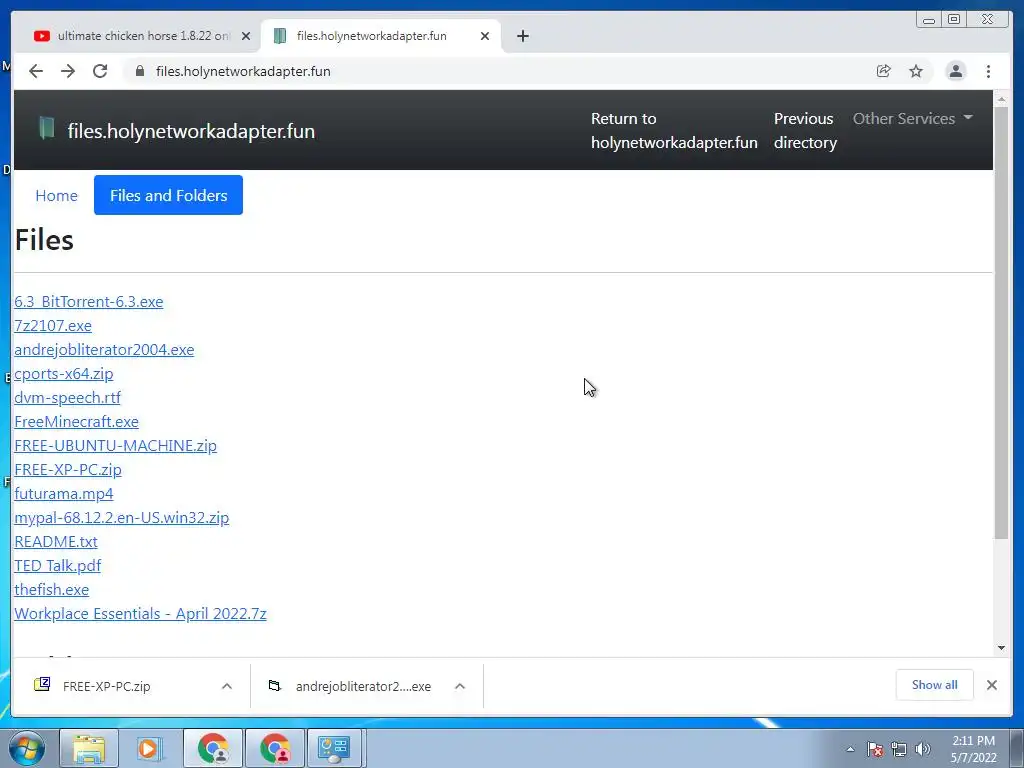The width and height of the screenshot is (1024, 768).
Task: Go forward with the browser arrow
Action: coord(68,71)
